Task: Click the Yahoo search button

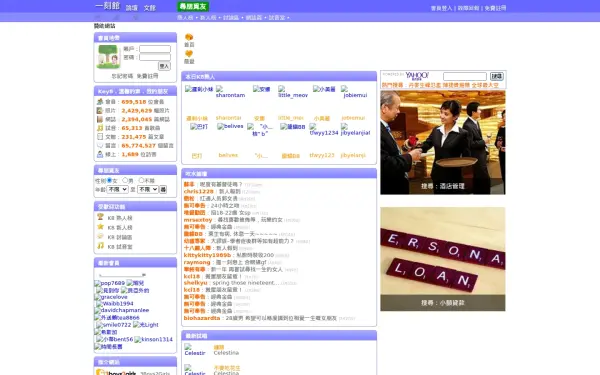Action: pyautogui.click(x=497, y=76)
